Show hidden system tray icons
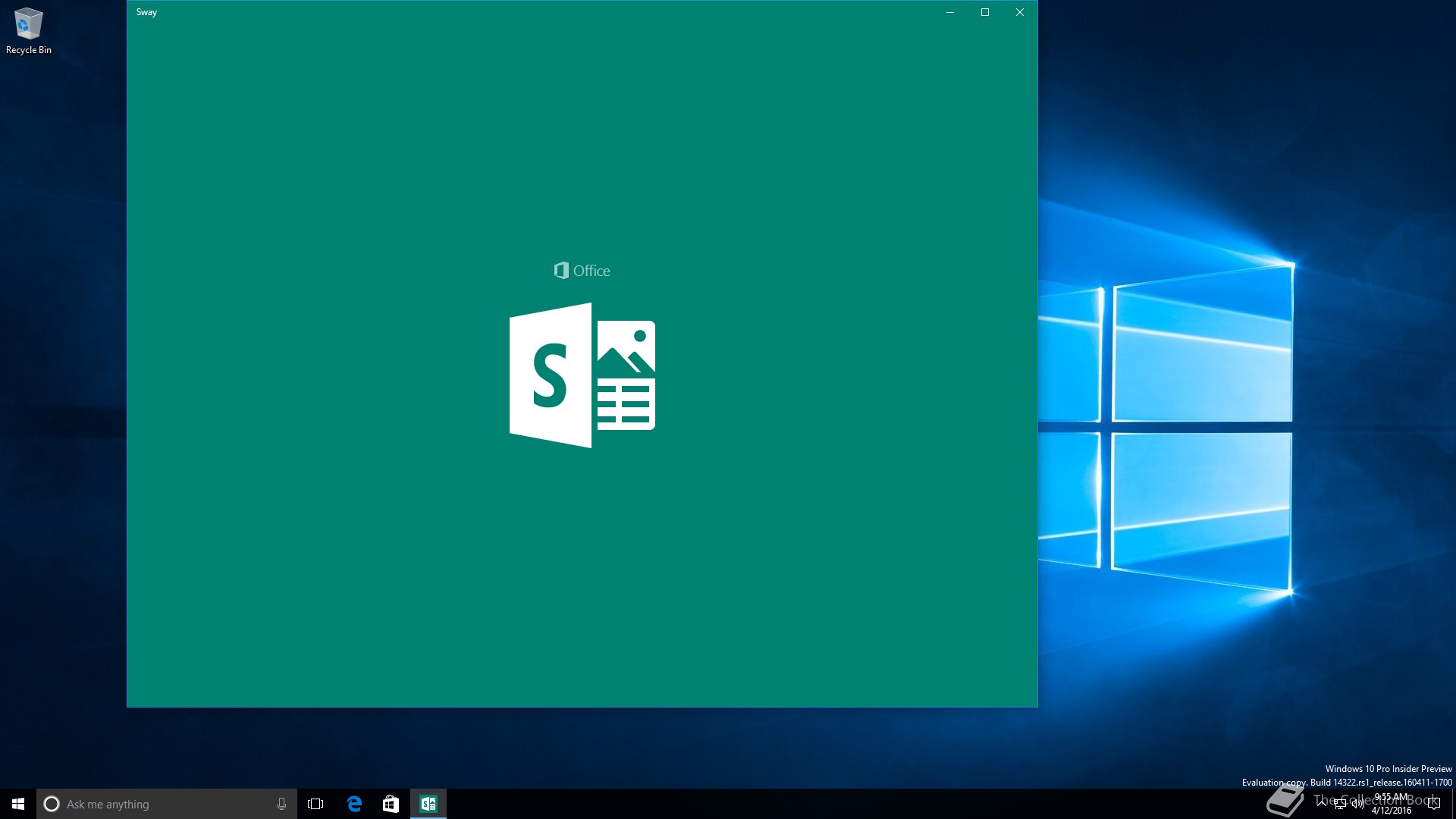Viewport: 1456px width, 819px height. [1322, 804]
